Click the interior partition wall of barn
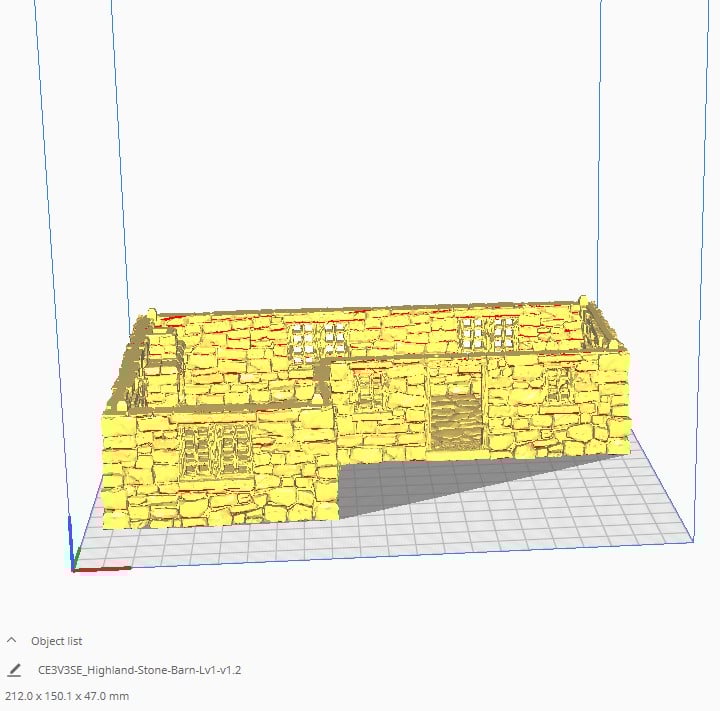 coord(324,381)
